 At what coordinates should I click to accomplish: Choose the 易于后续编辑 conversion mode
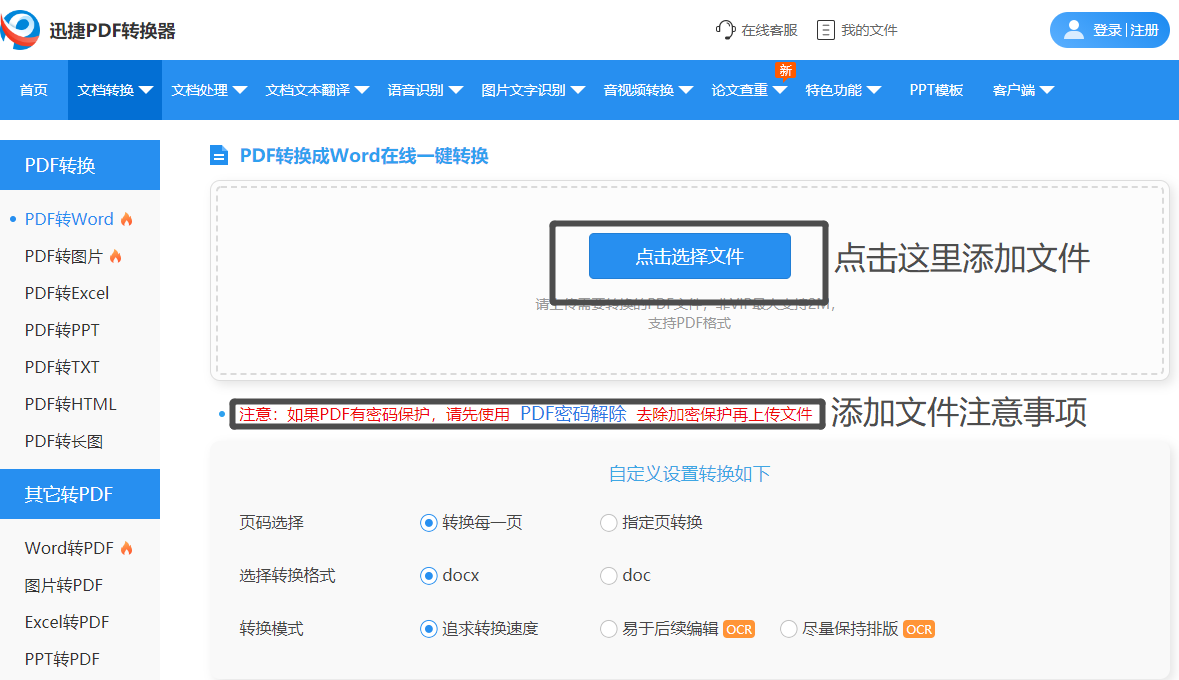coord(608,629)
